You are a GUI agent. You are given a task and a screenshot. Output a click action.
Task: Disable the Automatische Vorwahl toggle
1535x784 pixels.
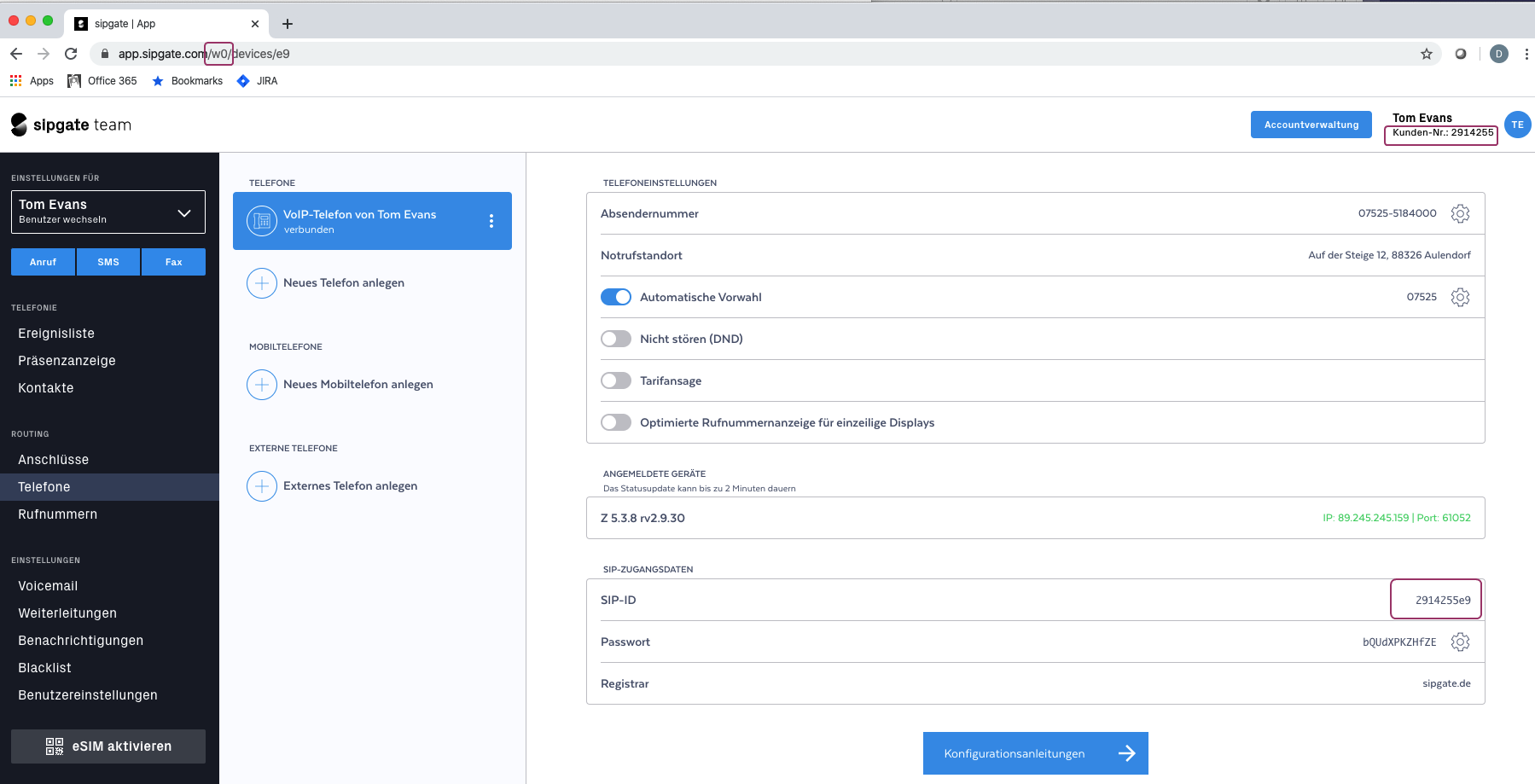616,297
